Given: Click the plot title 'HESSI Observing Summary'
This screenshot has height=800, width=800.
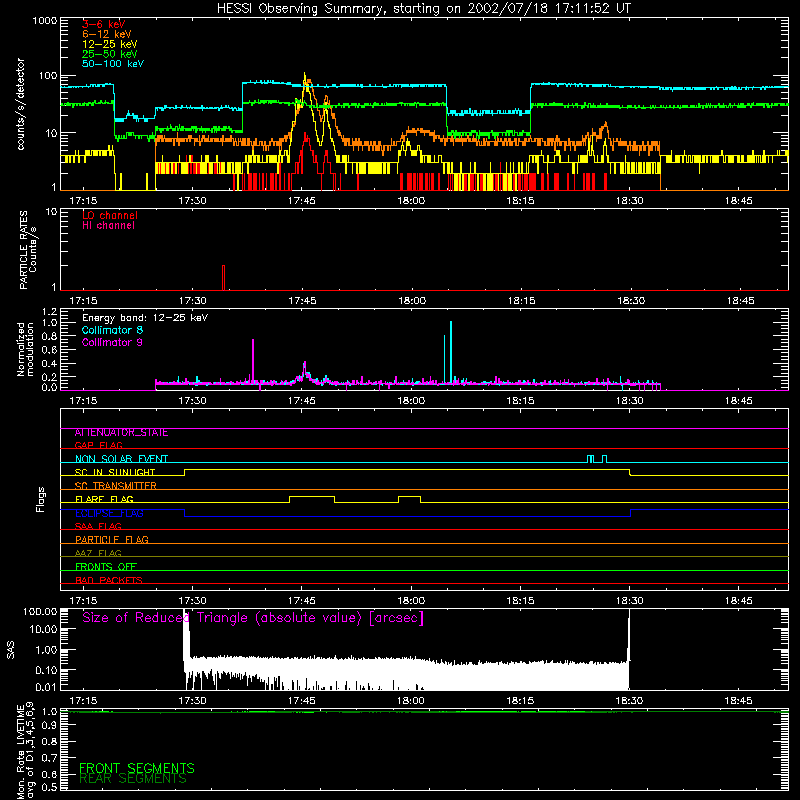Looking at the screenshot, I should click(x=299, y=9).
